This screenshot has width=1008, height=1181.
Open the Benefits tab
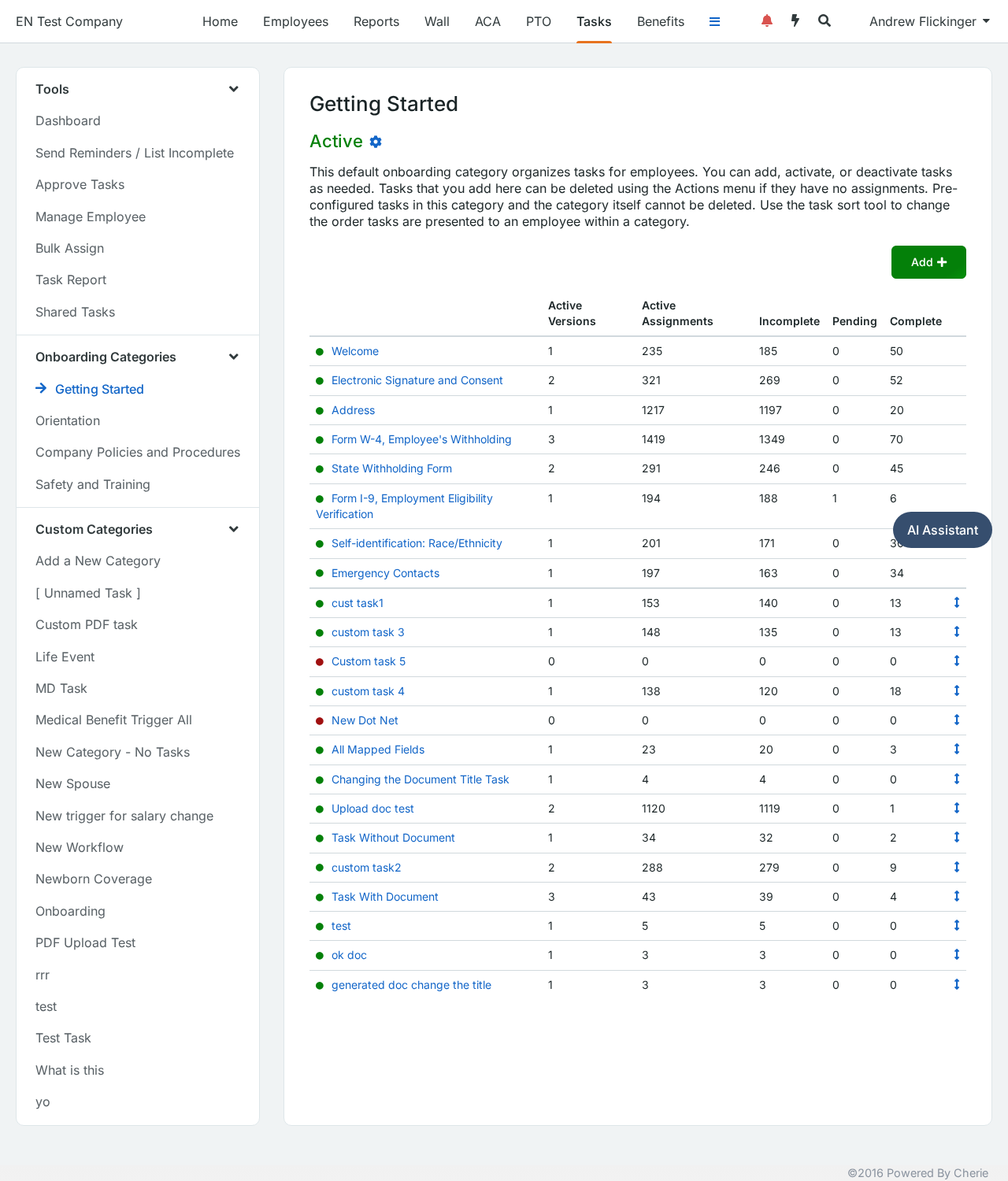(661, 21)
